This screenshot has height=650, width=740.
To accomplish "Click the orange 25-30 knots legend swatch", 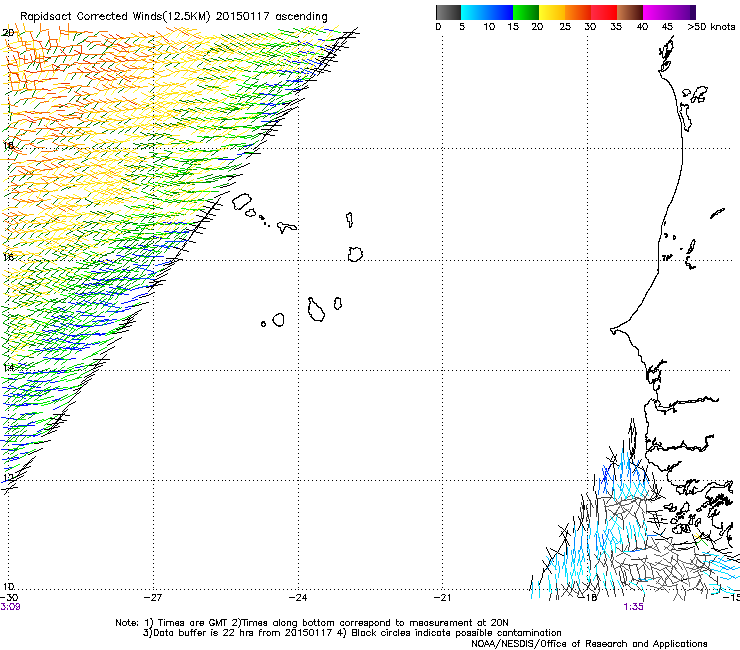I will pyautogui.click(x=578, y=12).
